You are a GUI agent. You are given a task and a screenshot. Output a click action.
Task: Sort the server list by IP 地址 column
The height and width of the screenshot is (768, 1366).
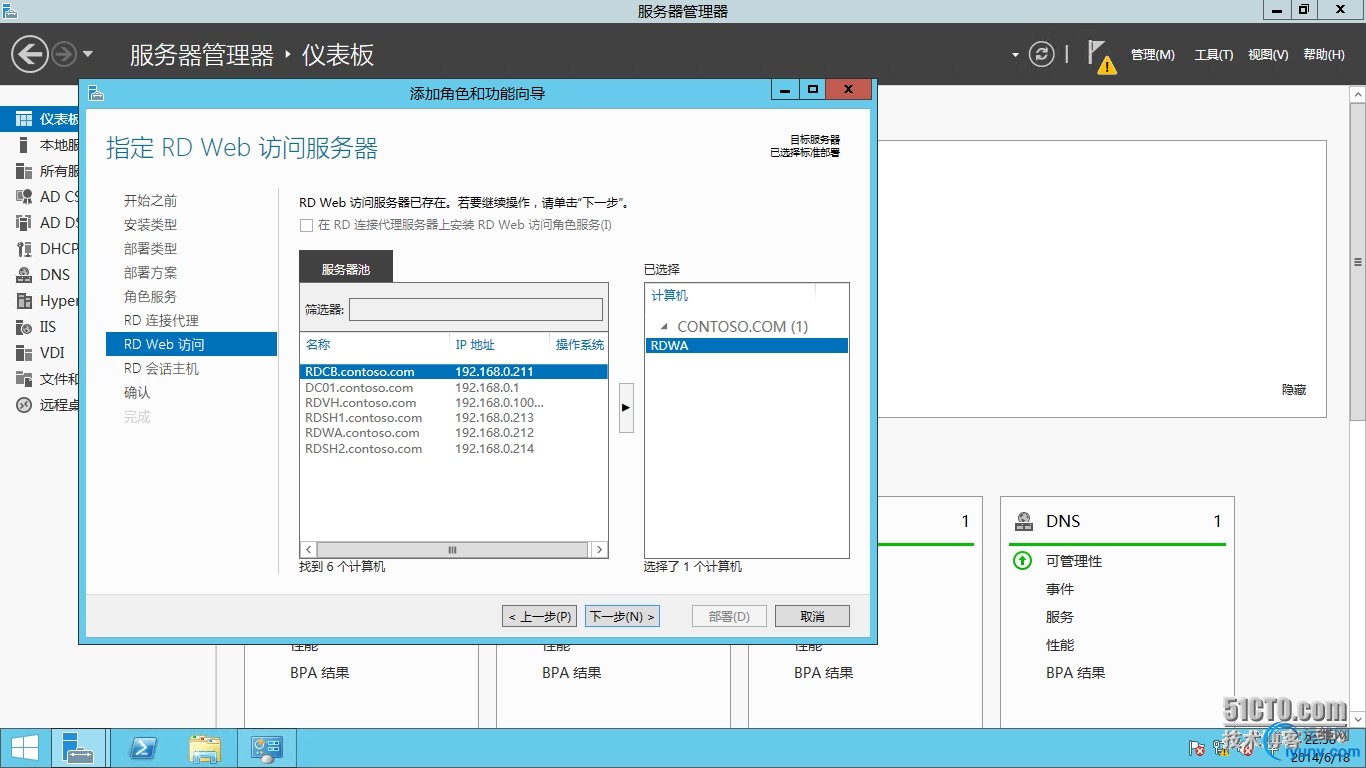[475, 345]
